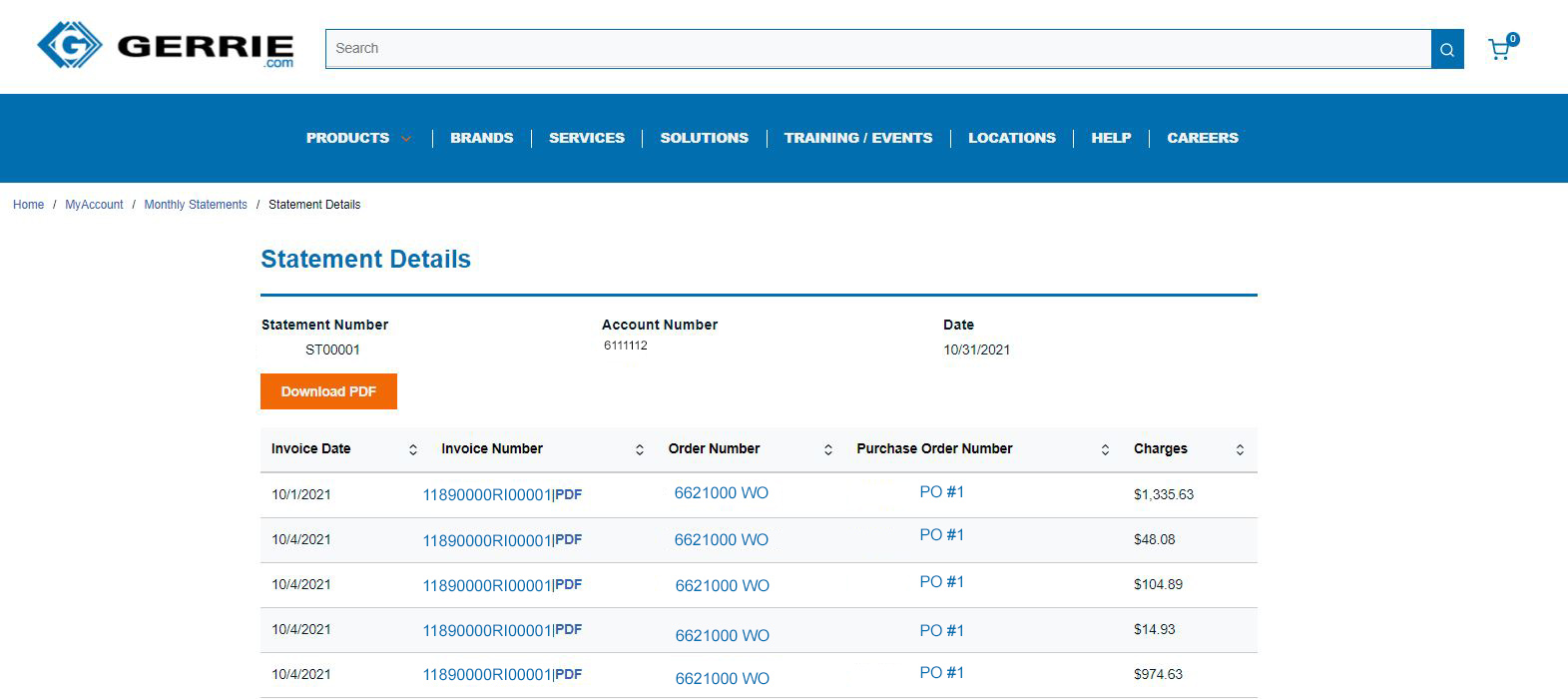Open the shopping cart icon
Viewport: 1568px width, 699px height.
(1502, 47)
